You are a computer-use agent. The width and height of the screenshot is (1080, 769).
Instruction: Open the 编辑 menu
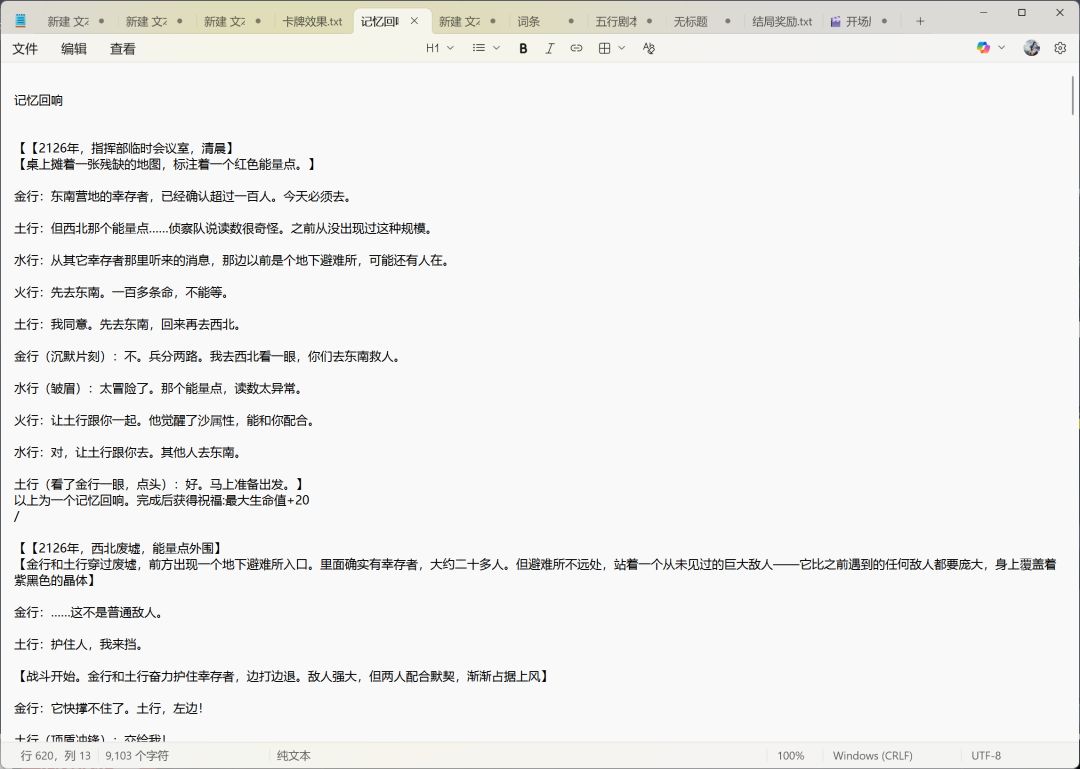[x=74, y=48]
